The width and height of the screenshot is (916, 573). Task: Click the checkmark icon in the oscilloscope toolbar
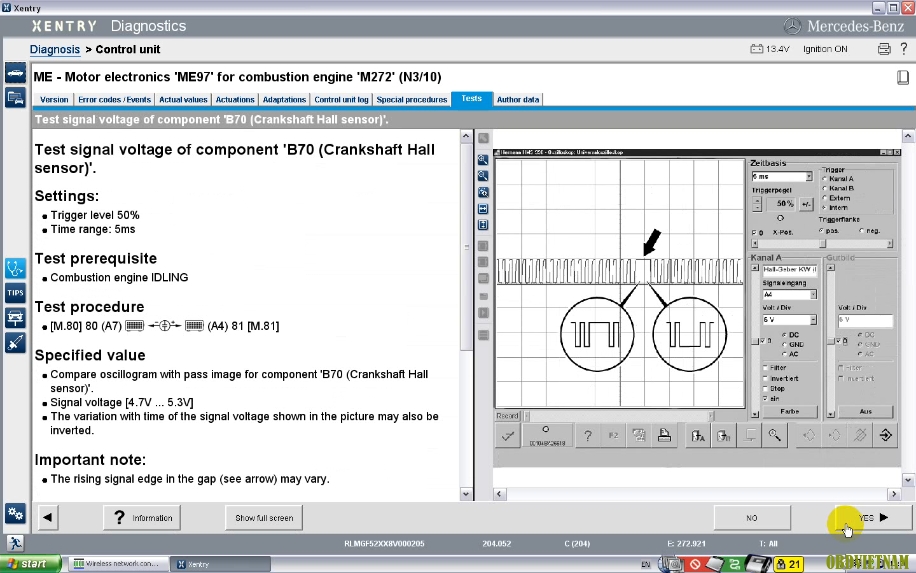(x=508, y=436)
